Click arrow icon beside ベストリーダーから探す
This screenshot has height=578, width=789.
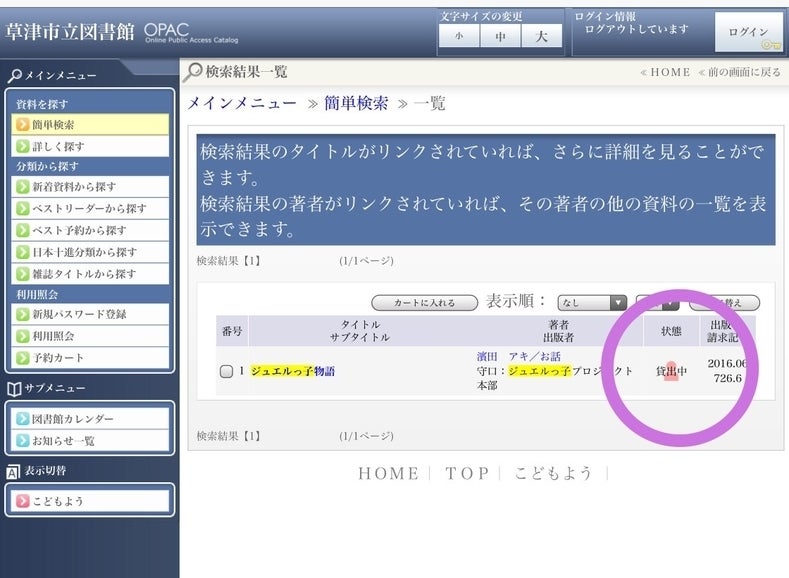(x=24, y=209)
